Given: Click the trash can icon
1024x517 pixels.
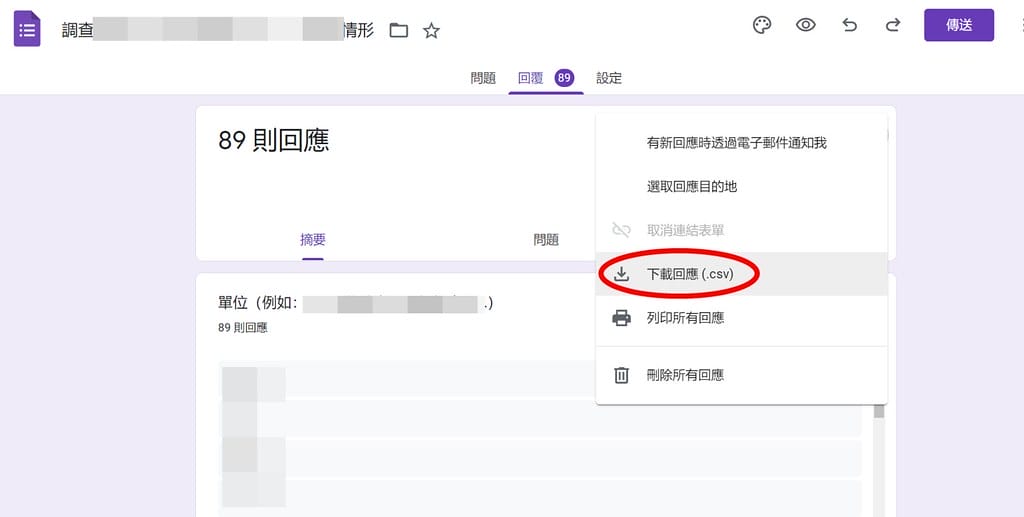Looking at the screenshot, I should (621, 375).
